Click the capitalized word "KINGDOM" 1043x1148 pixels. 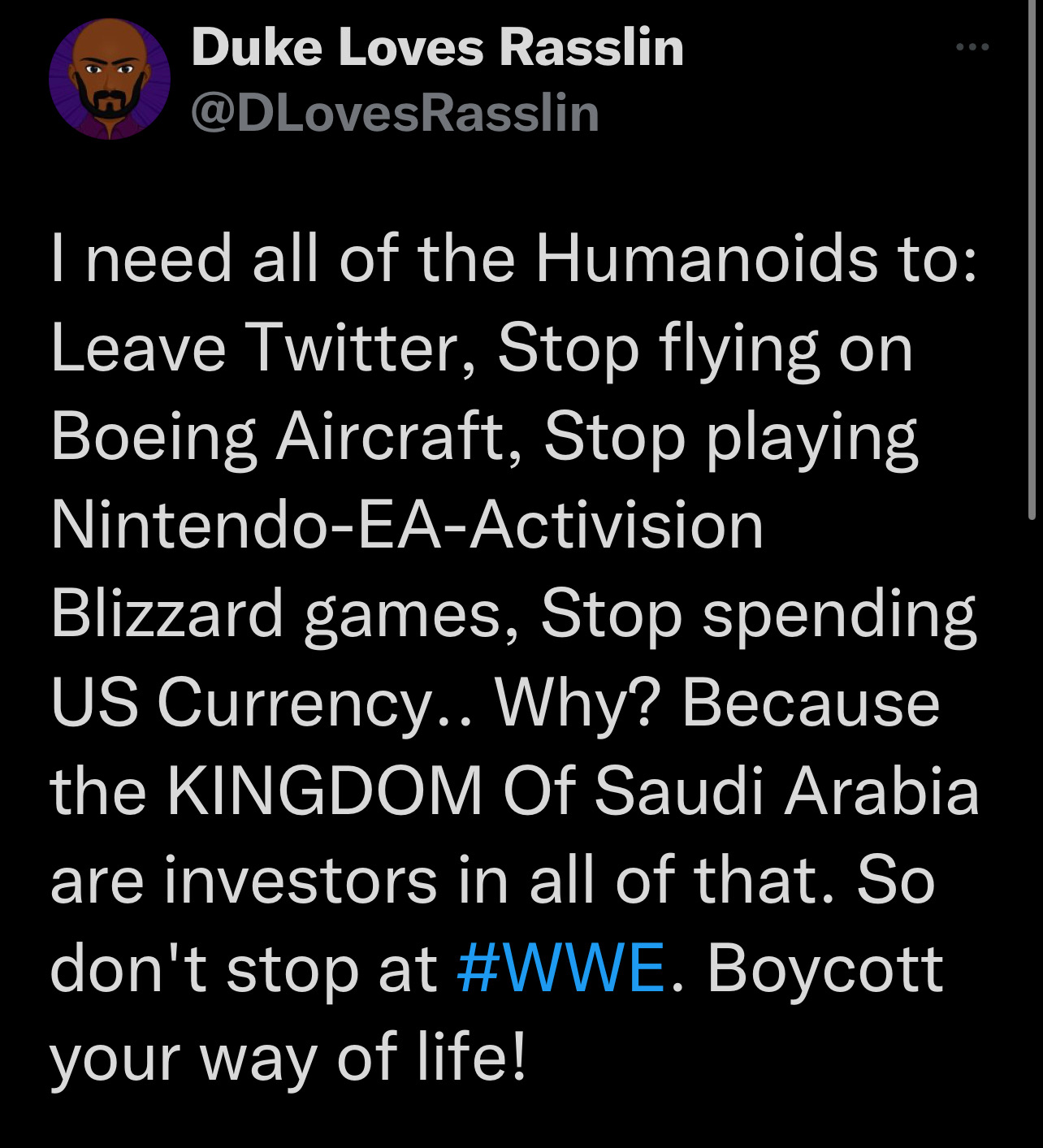tap(325, 791)
